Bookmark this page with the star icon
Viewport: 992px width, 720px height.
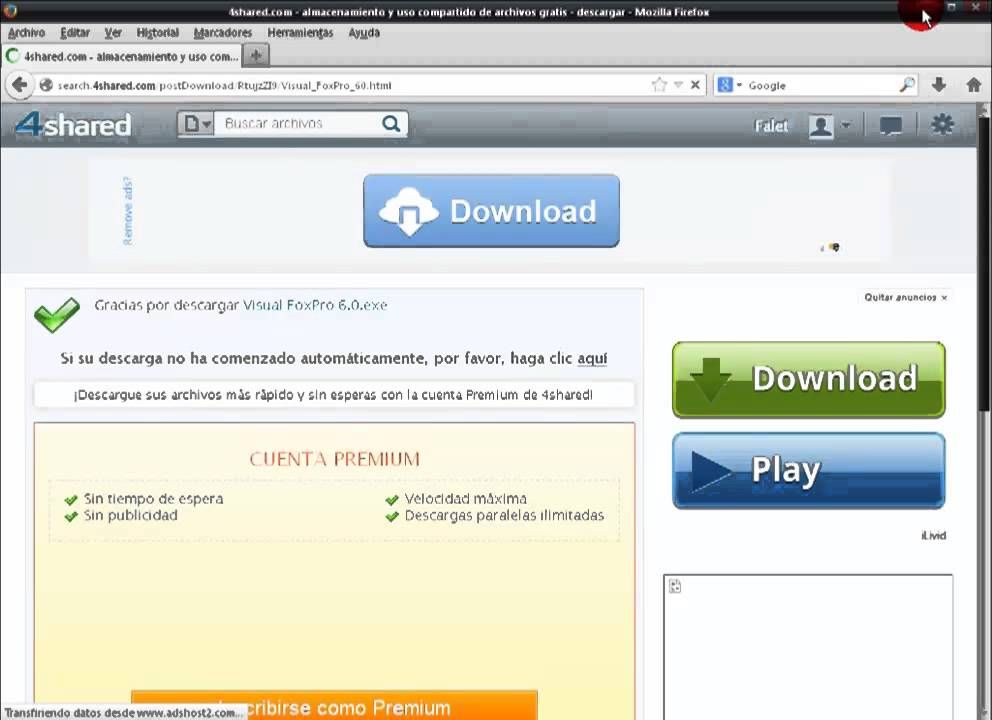659,85
